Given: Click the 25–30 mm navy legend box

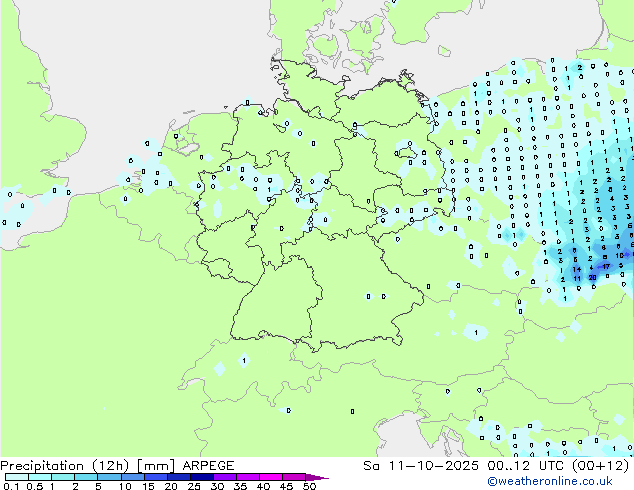Looking at the screenshot, I should coord(202,477).
